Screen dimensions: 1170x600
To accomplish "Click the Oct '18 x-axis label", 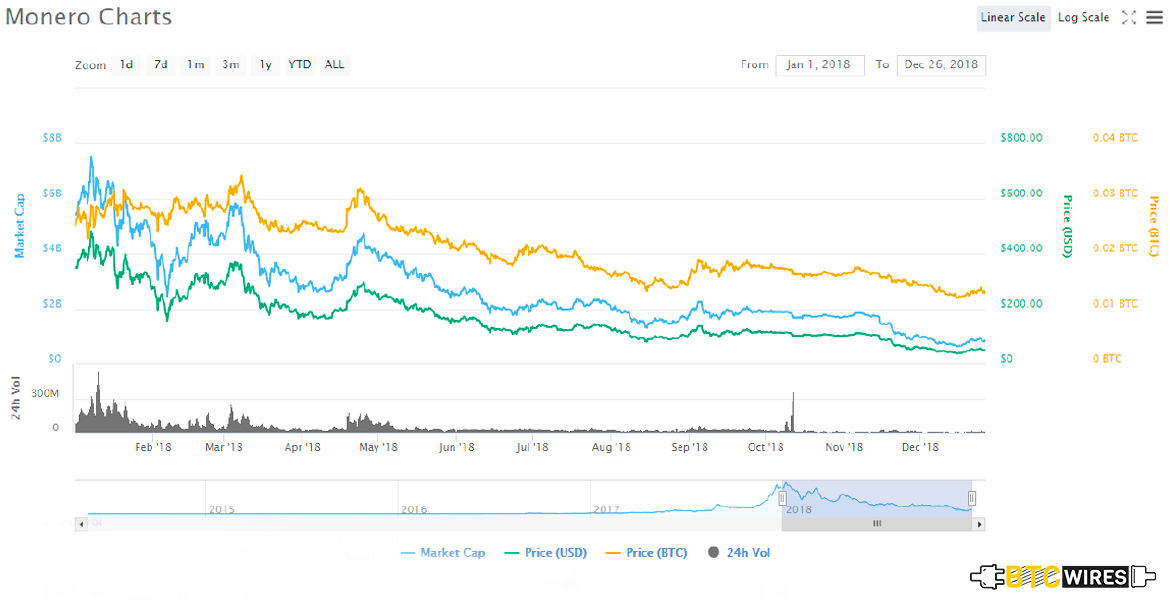I will point(766,447).
